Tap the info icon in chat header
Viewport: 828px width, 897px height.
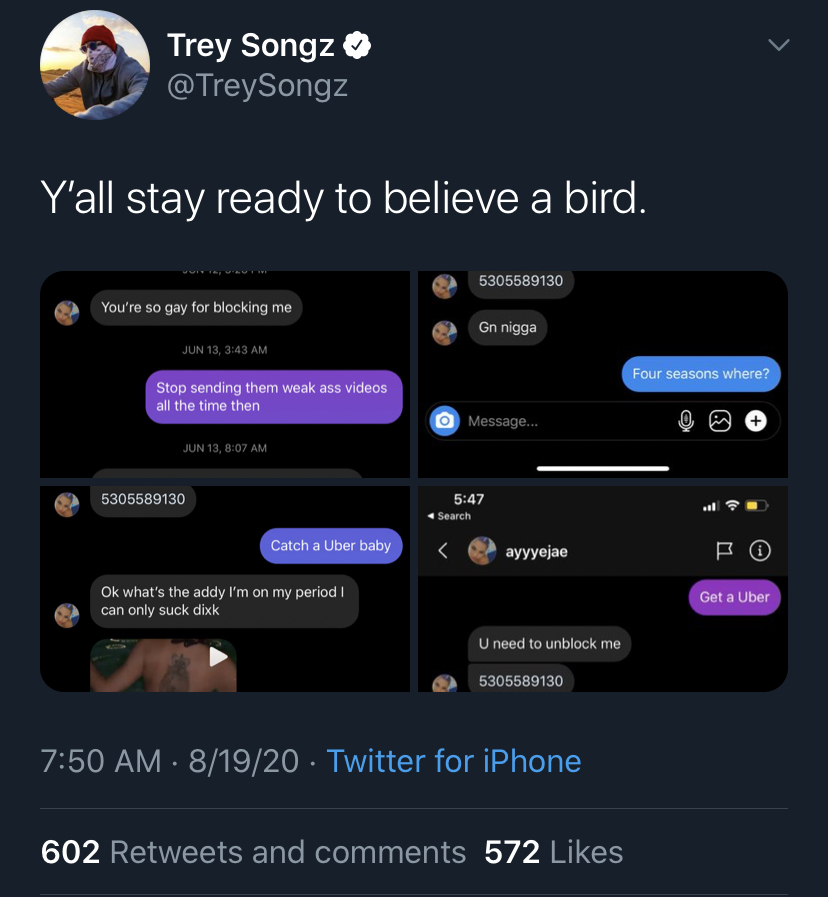pyautogui.click(x=760, y=550)
